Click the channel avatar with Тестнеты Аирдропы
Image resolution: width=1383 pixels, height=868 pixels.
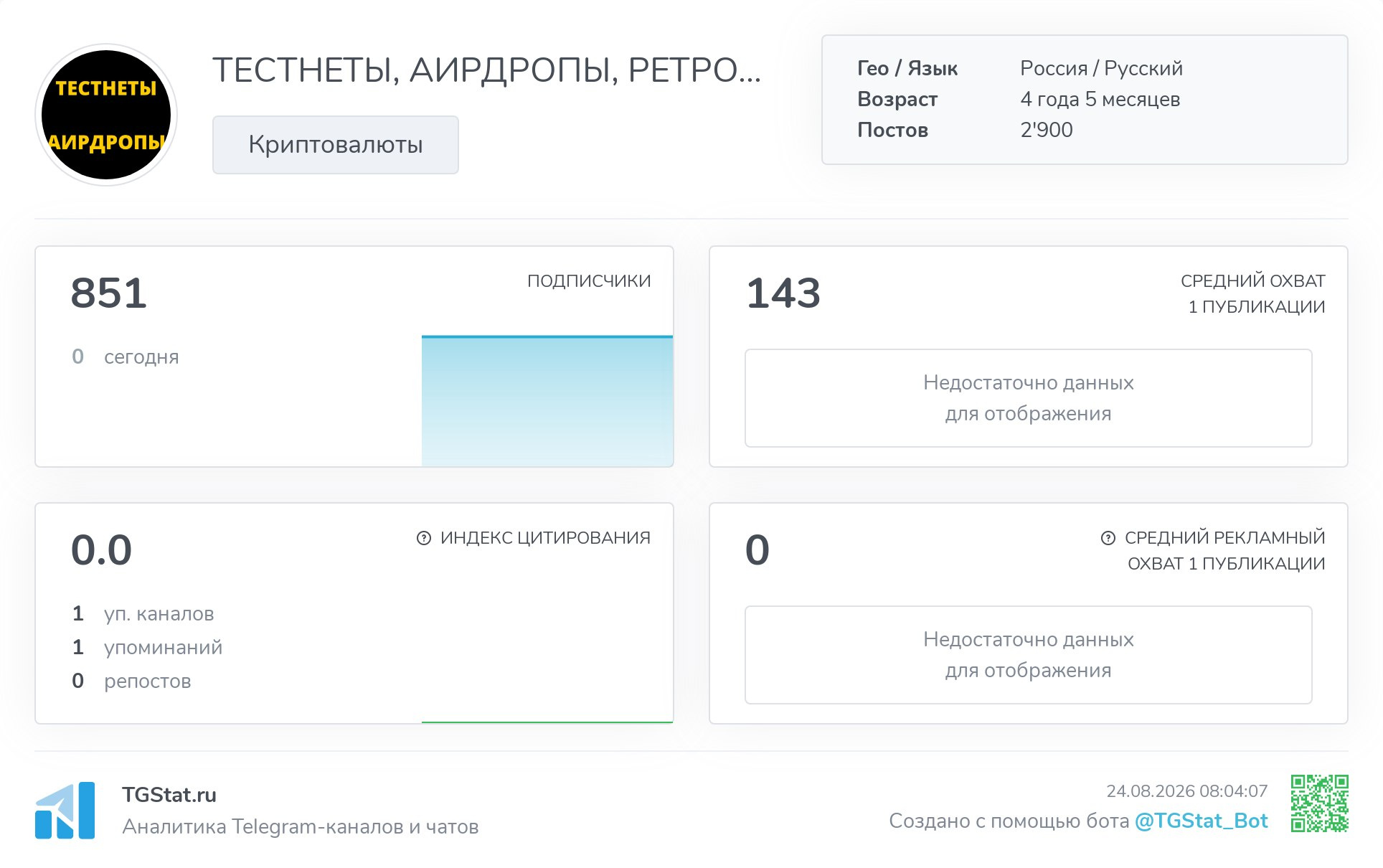click(106, 115)
